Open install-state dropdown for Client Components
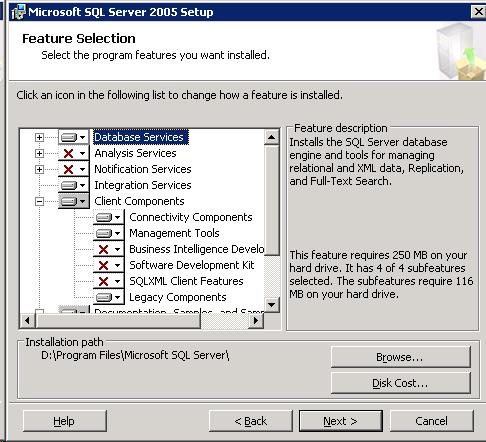 click(x=74, y=201)
